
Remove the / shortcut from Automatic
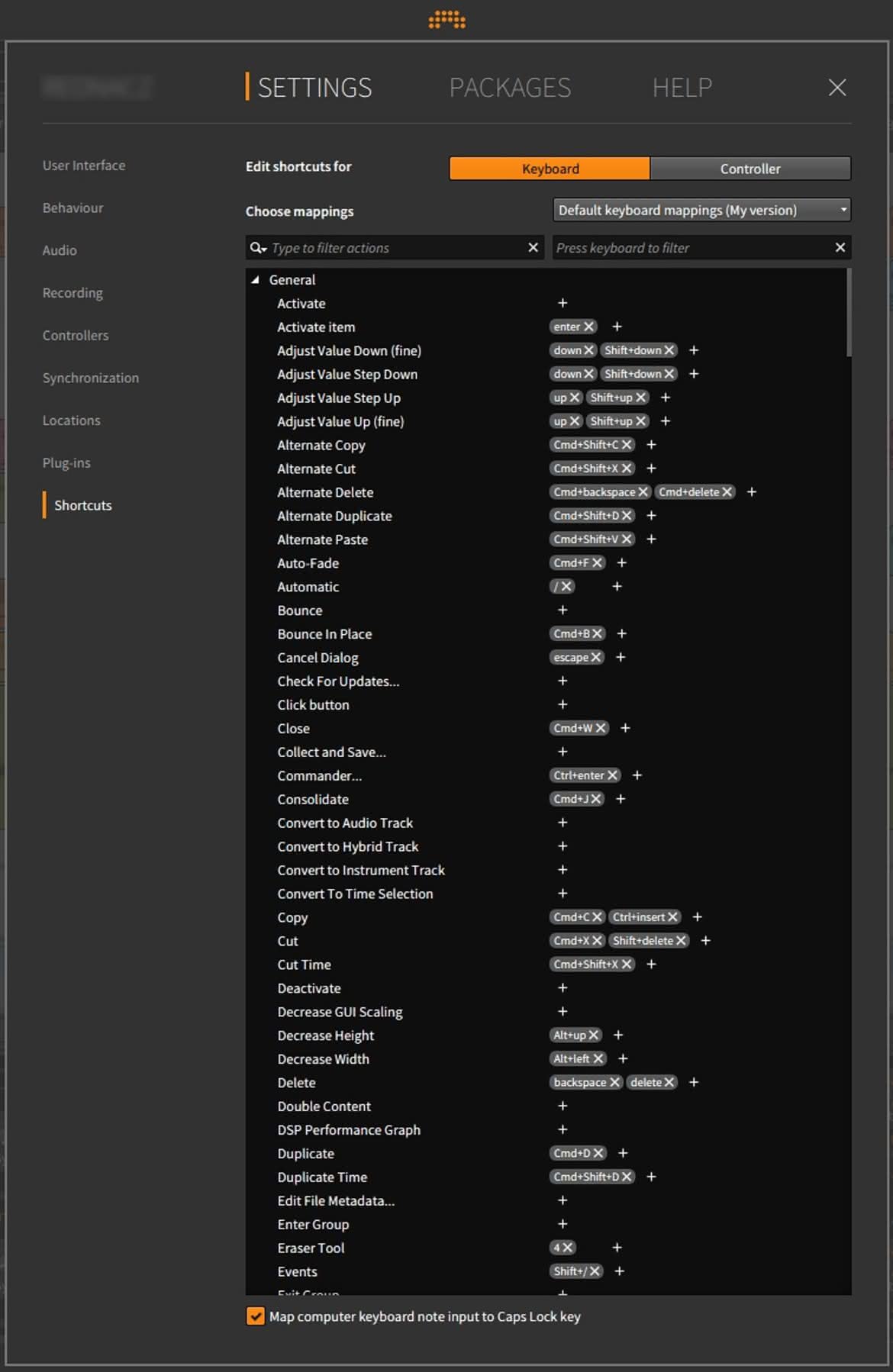point(566,586)
